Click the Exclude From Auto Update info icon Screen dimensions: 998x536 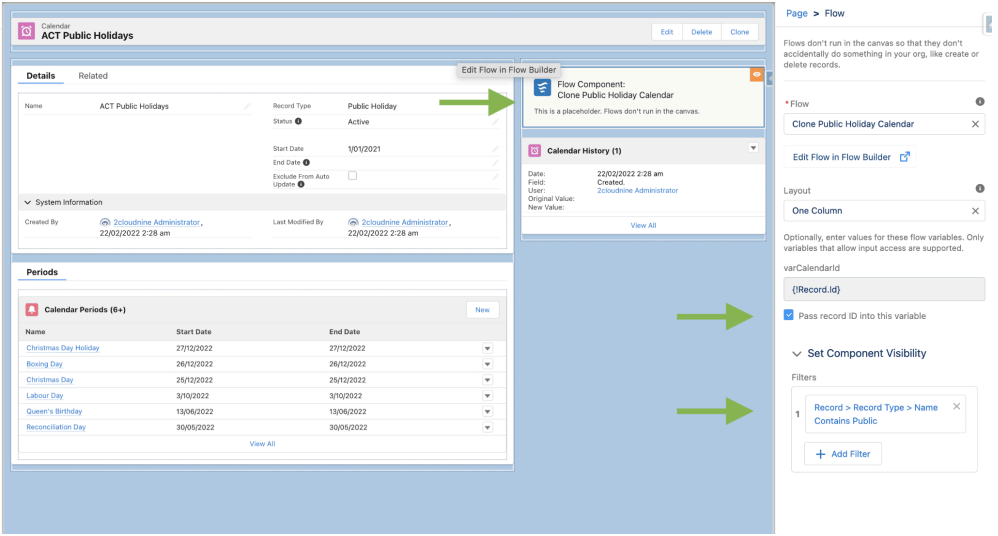point(301,185)
